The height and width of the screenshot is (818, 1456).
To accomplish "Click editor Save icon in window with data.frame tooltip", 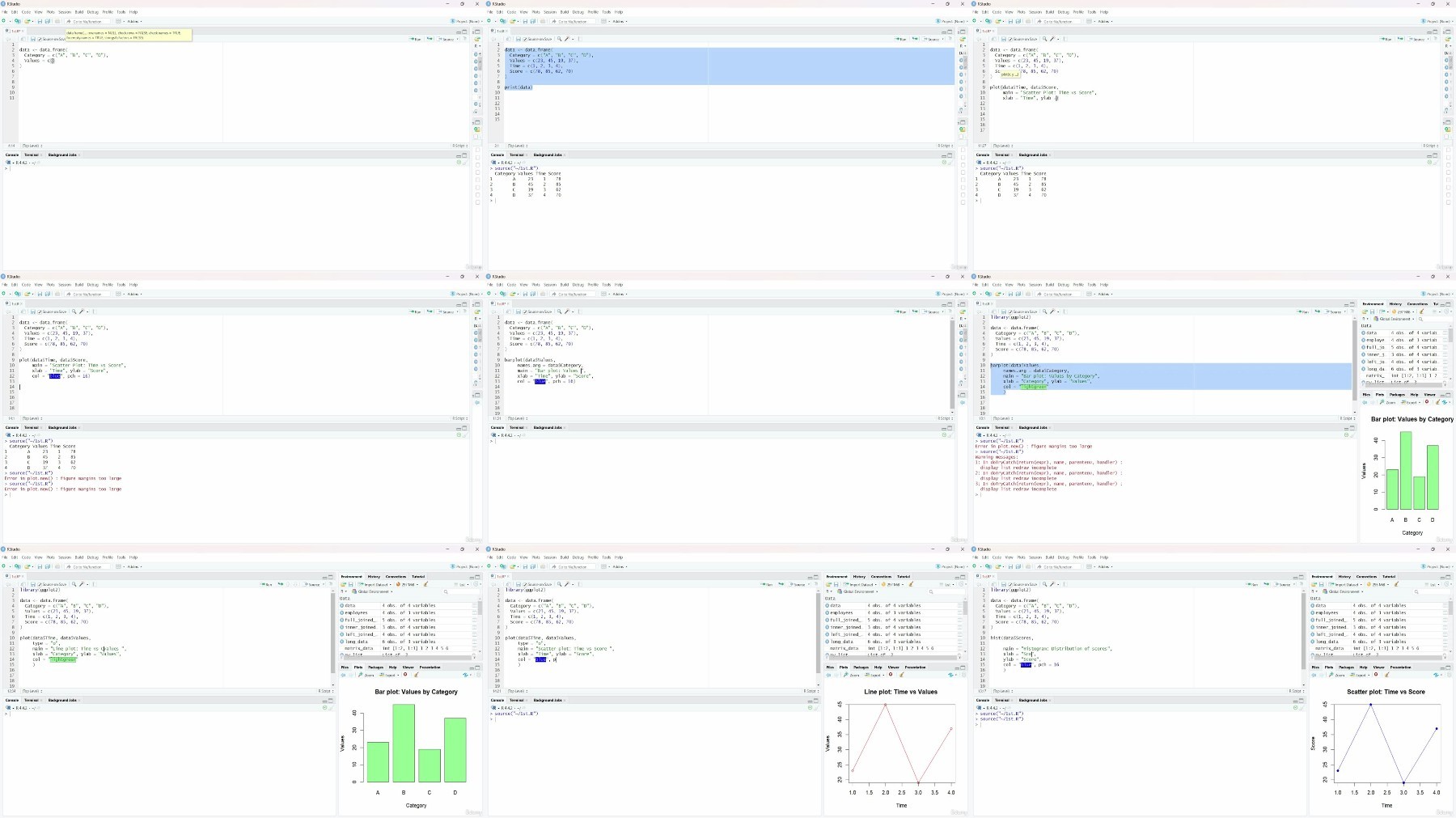I will coord(33,39).
